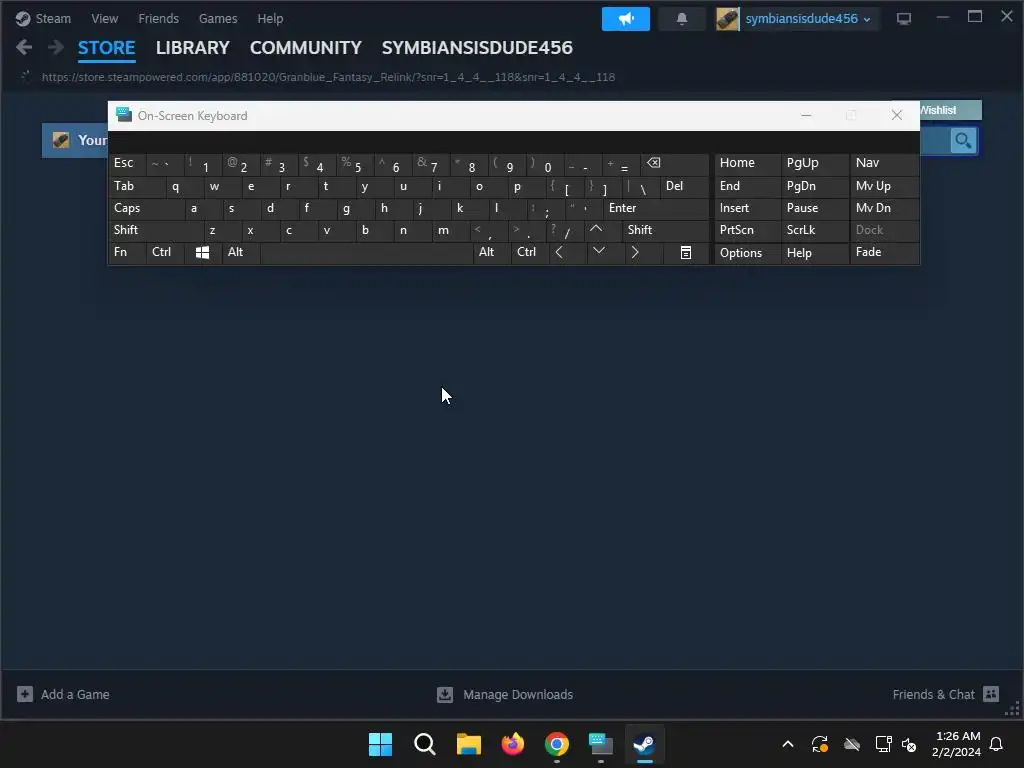
Task: Toggle Fade on the keyboard
Action: 884,252
